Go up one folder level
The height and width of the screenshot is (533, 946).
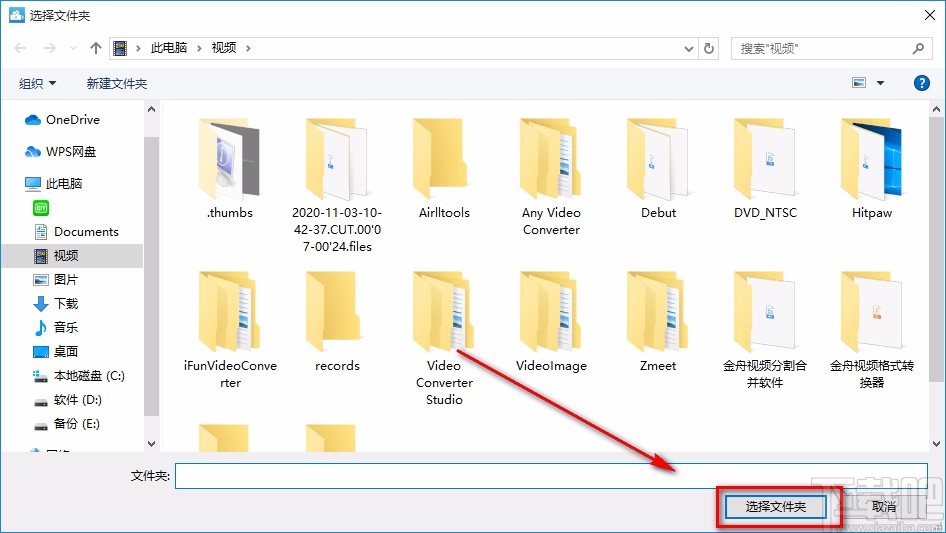(95, 48)
